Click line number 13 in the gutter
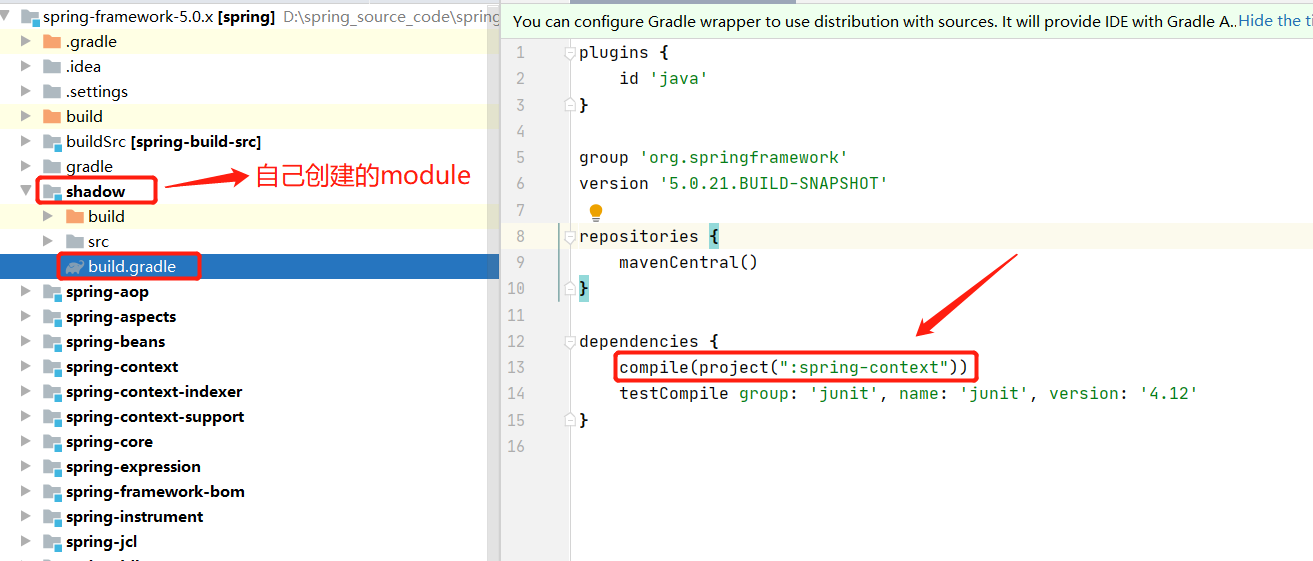This screenshot has width=1313, height=561. point(516,368)
